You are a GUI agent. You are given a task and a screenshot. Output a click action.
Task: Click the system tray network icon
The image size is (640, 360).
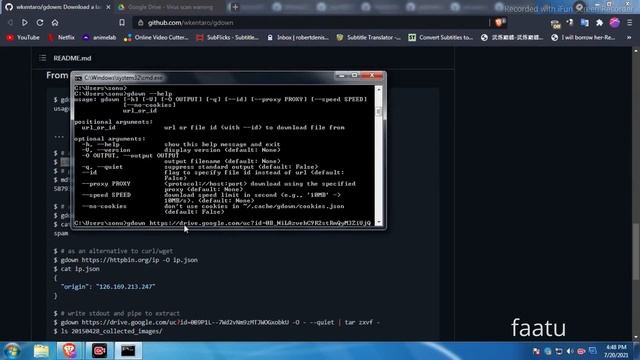tap(559, 351)
